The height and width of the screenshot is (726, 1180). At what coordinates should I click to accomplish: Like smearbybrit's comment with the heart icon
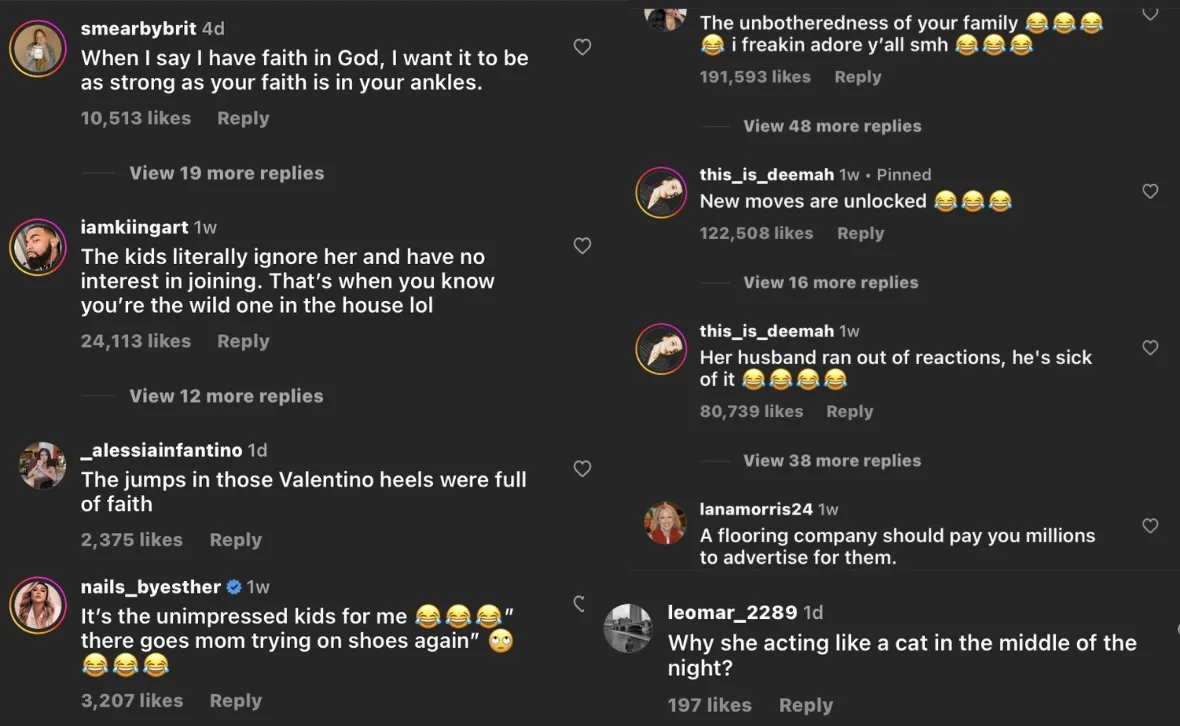click(x=582, y=47)
